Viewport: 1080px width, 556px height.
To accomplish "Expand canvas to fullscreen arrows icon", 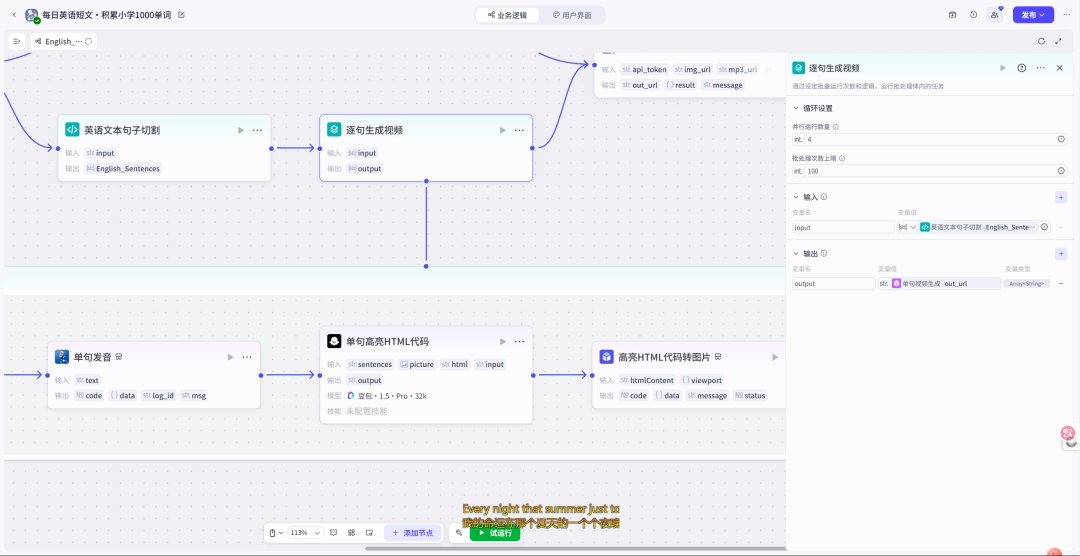I will coord(1059,41).
